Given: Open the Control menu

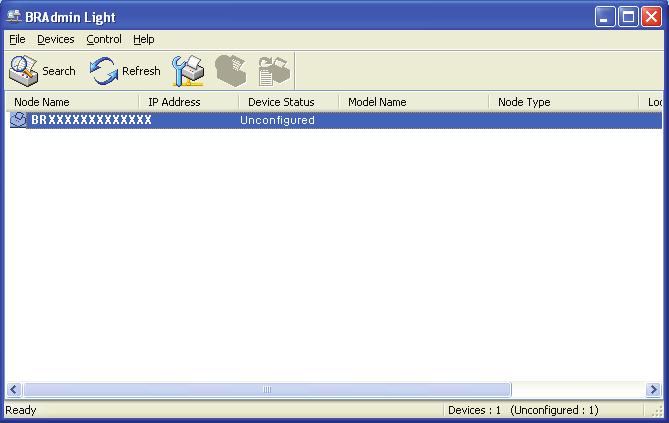Looking at the screenshot, I should (x=104, y=39).
